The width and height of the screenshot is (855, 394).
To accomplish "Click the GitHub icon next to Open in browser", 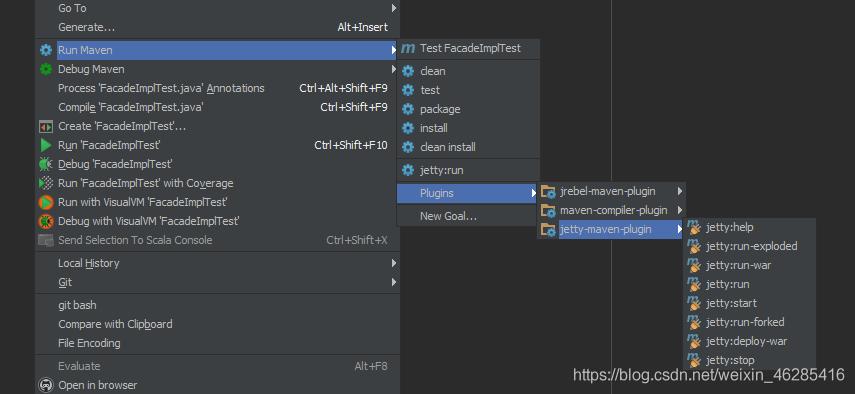I will 46,385.
